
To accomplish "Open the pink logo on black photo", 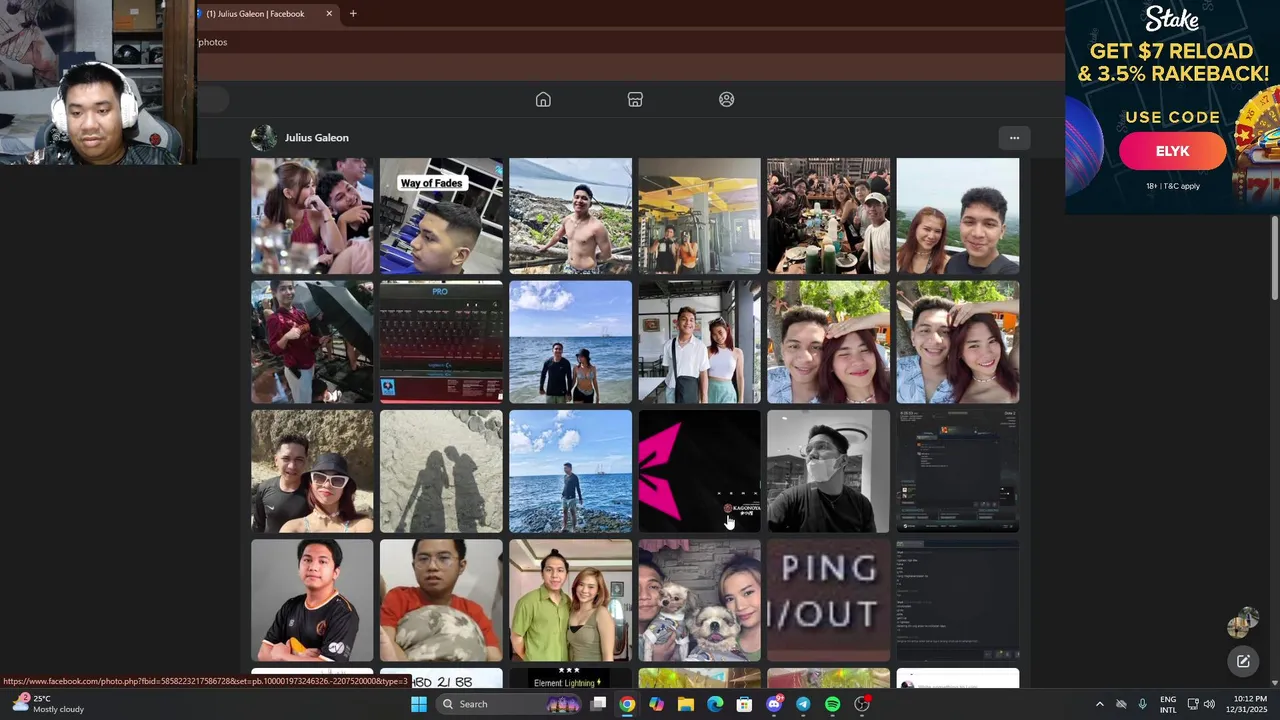I will pyautogui.click(x=699, y=471).
